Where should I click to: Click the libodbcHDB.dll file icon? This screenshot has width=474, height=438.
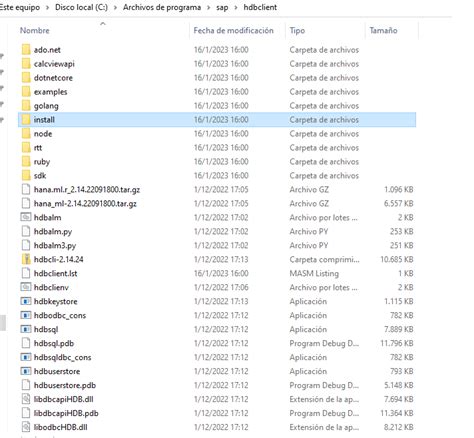pyautogui.click(x=26, y=427)
